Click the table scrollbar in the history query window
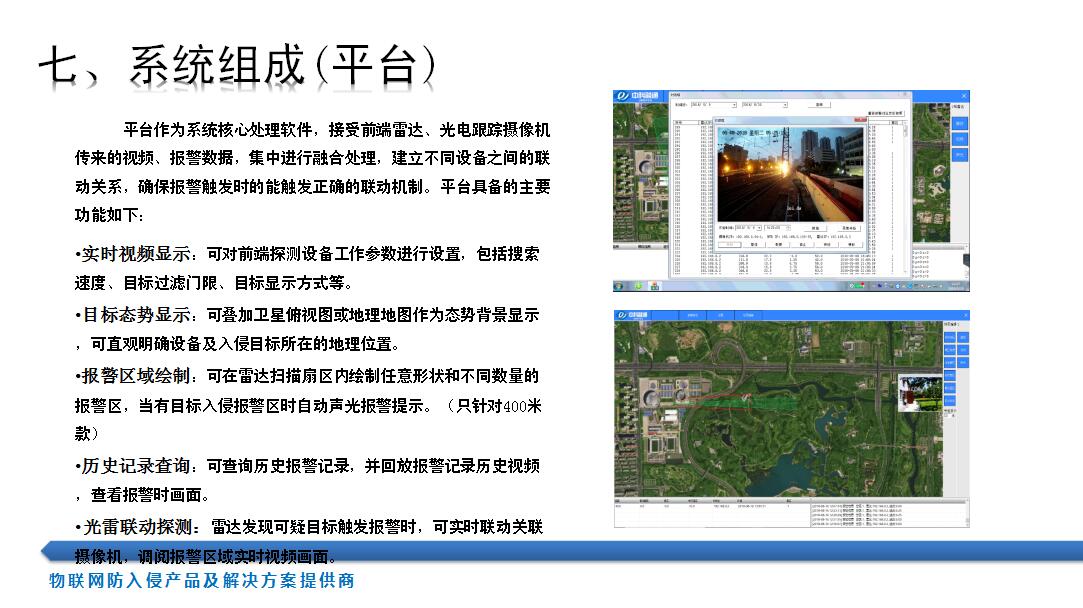 pyautogui.click(x=905, y=198)
